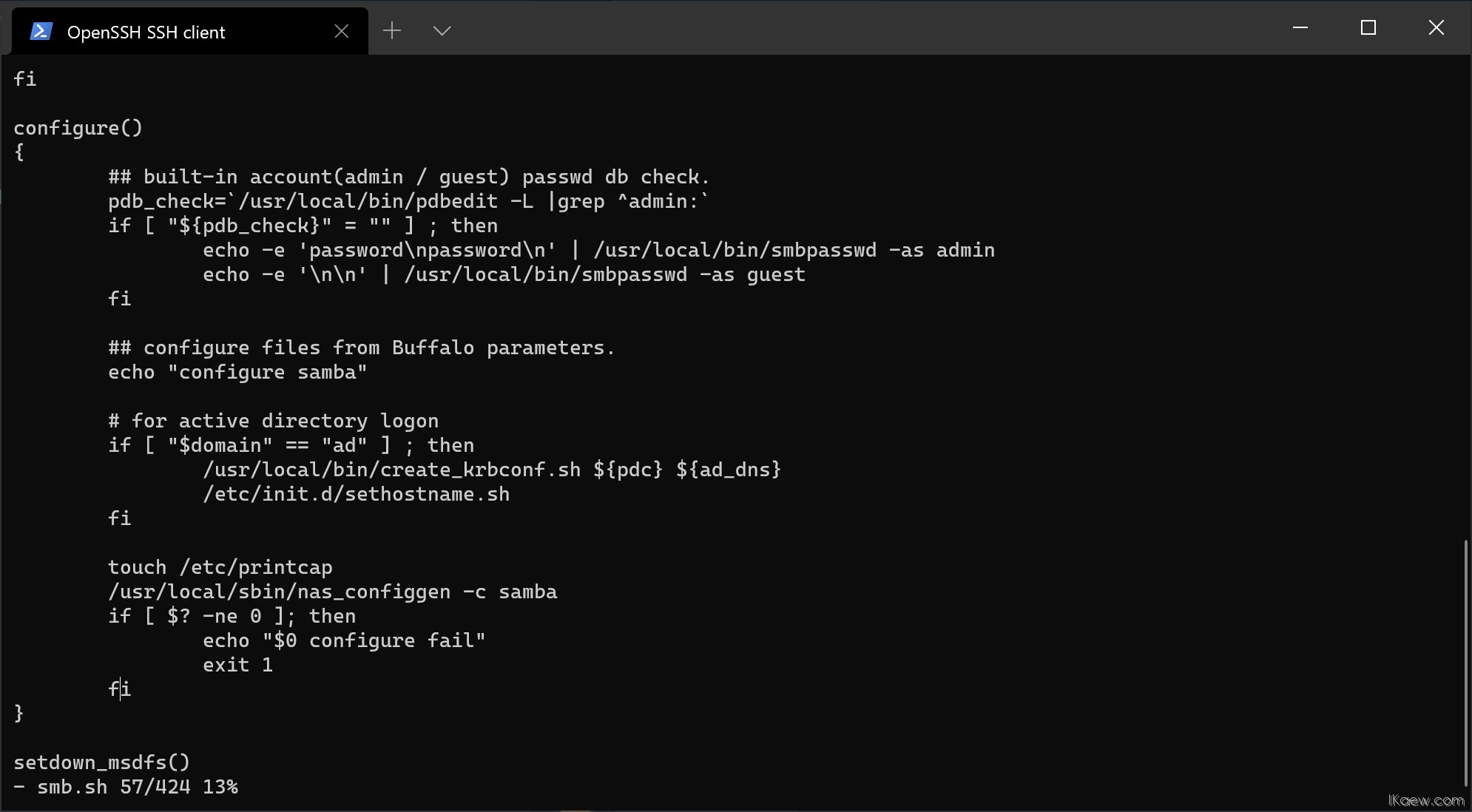Click the '# for active directory logon' comment

point(273,421)
